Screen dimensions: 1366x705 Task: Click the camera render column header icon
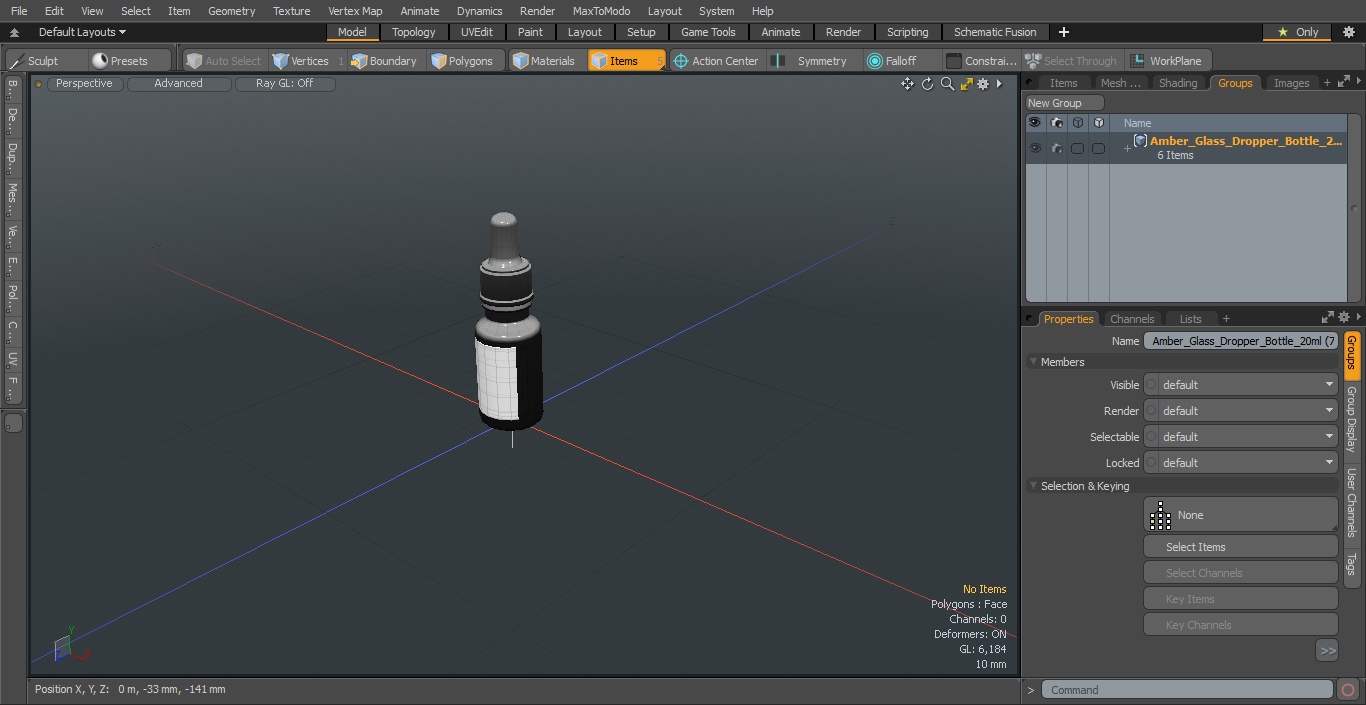pyautogui.click(x=1056, y=123)
